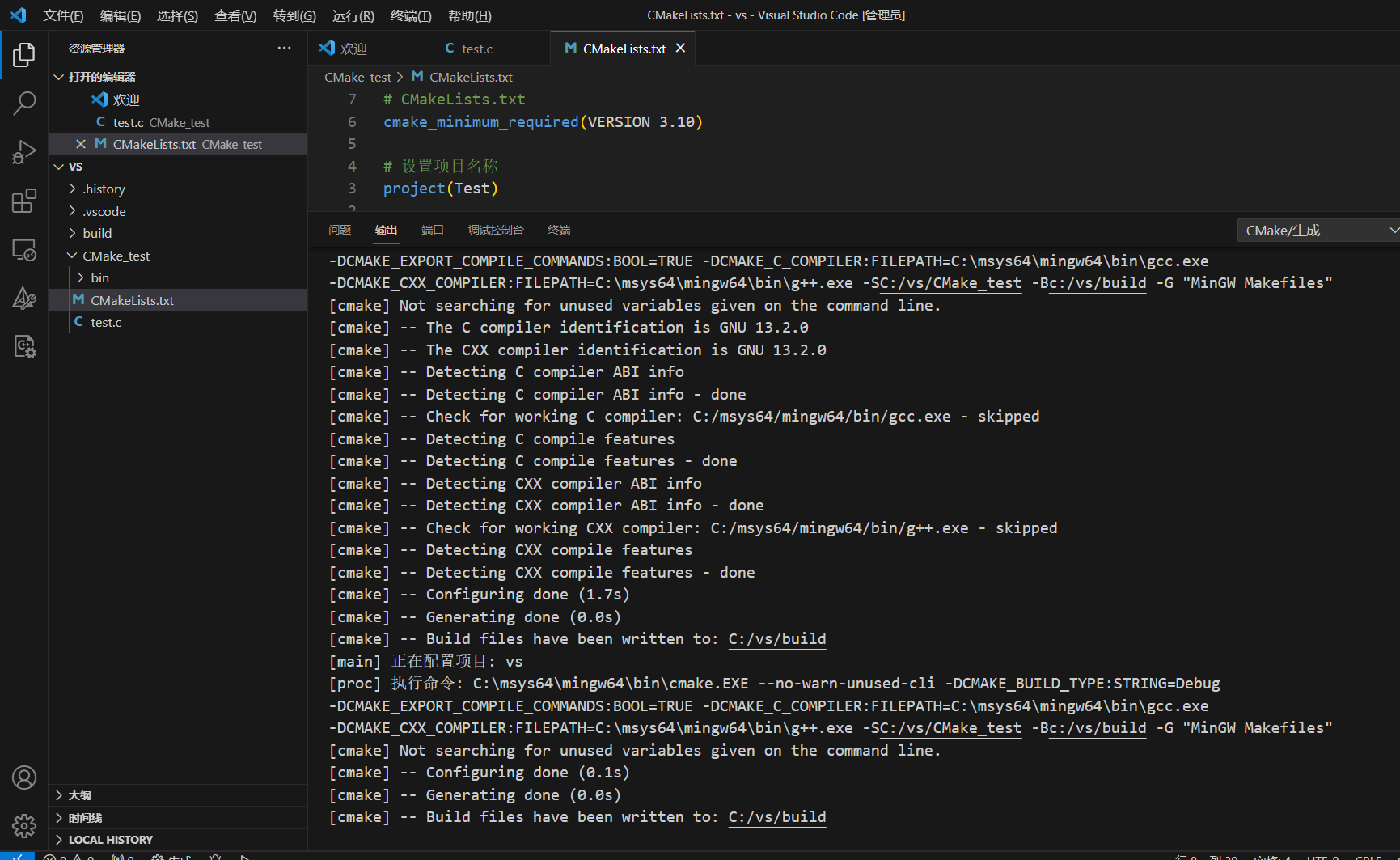
Task: Click line number 4 in editor gutter
Action: (x=352, y=166)
